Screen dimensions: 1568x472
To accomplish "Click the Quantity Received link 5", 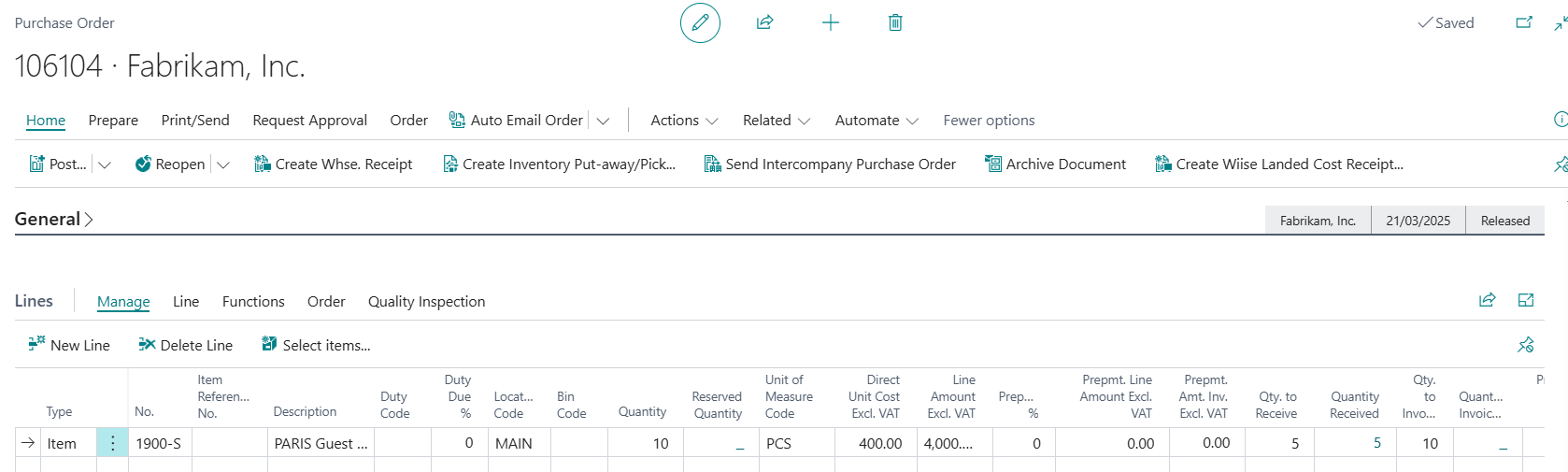I will tap(1376, 443).
